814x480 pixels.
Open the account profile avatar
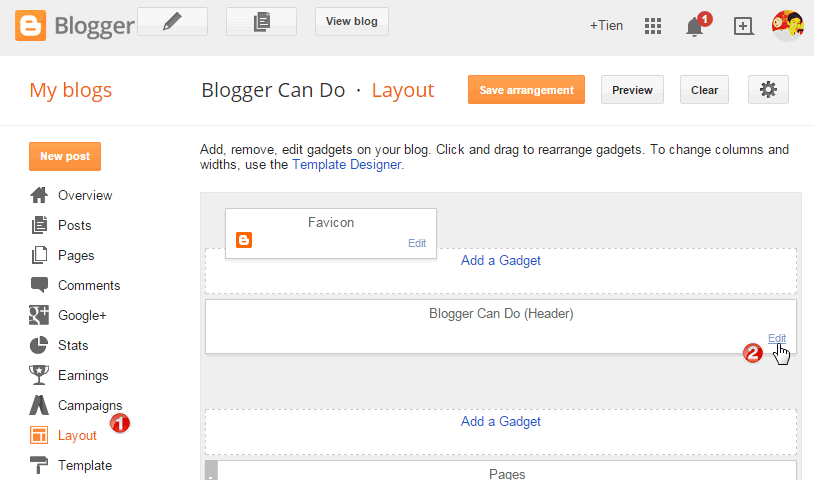pyautogui.click(x=788, y=25)
